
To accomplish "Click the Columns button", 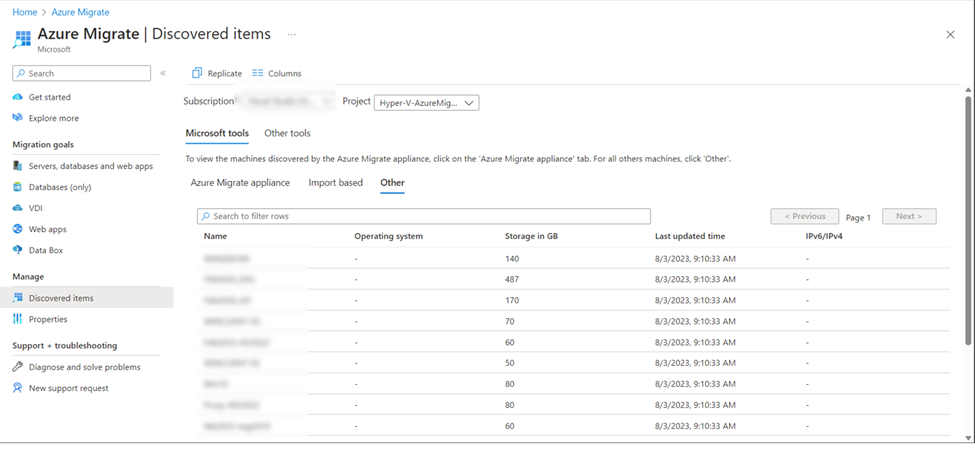I will tap(277, 73).
